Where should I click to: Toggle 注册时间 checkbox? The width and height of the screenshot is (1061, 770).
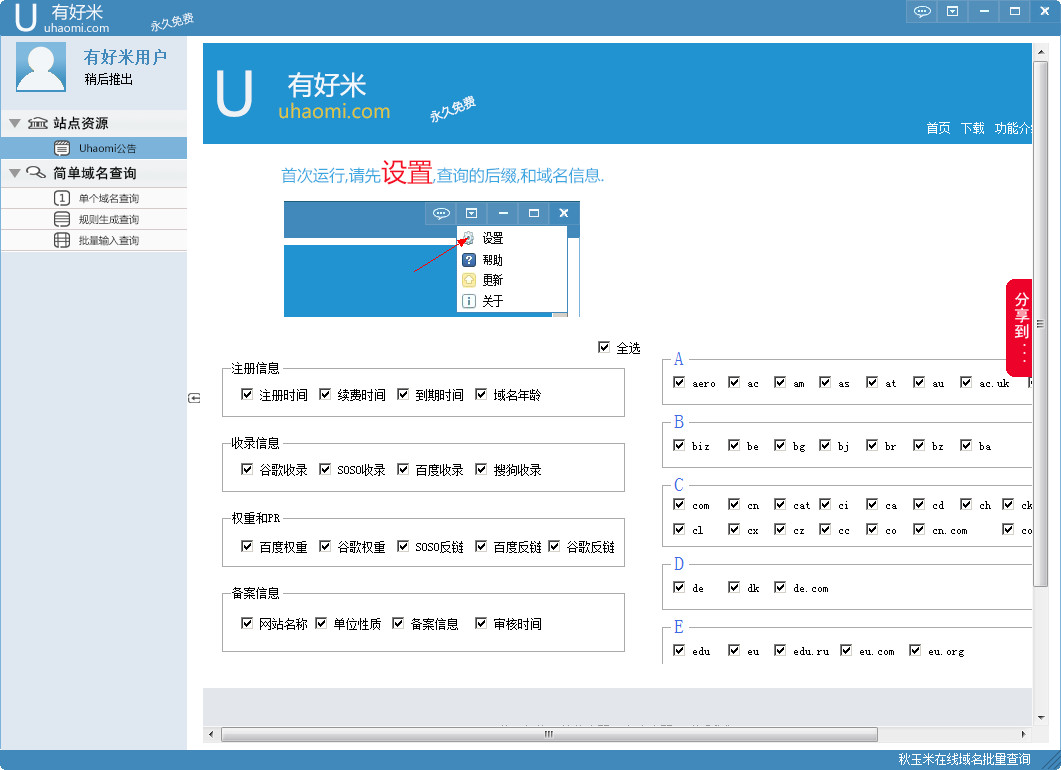coord(247,394)
